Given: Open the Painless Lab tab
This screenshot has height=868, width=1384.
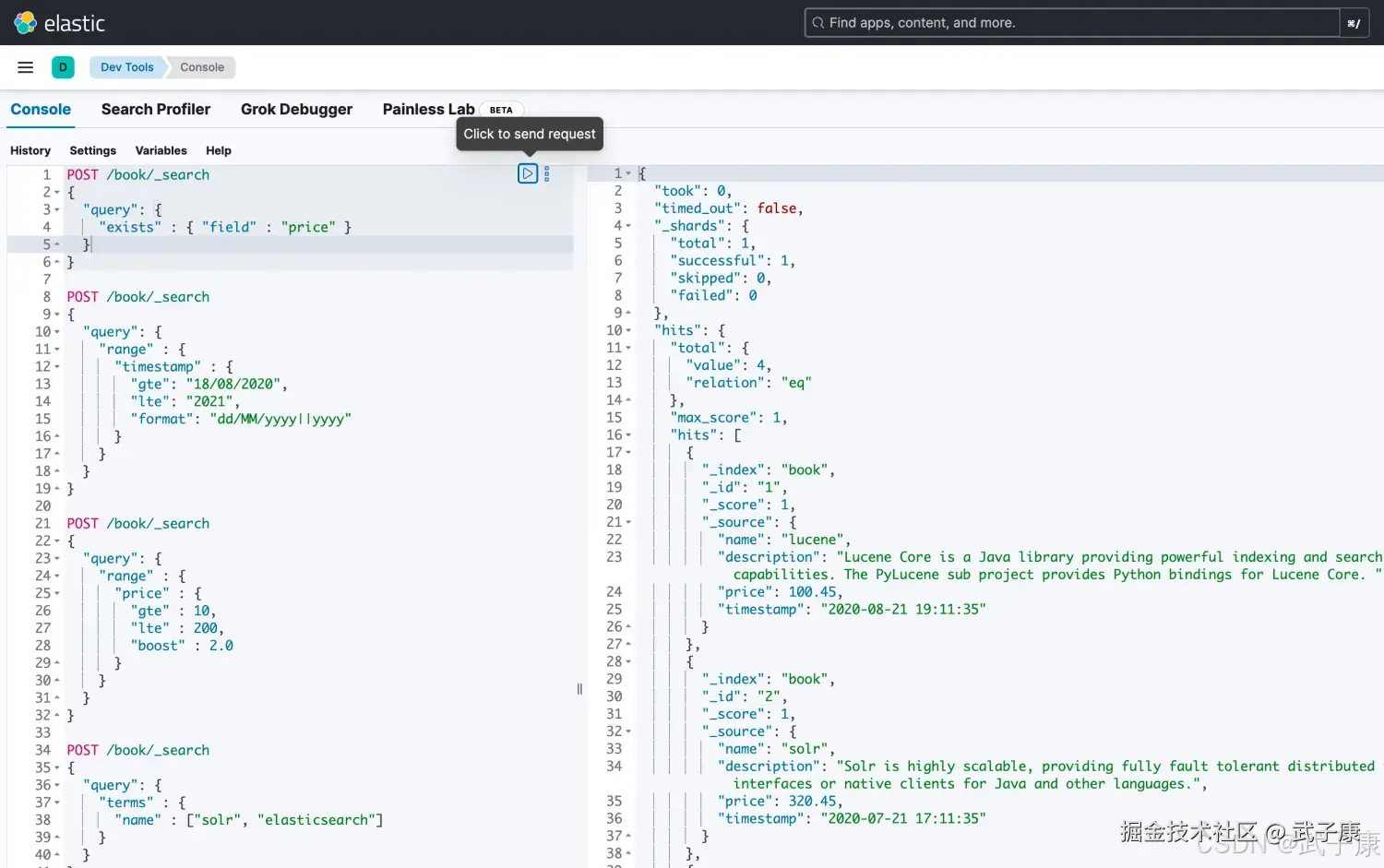Looking at the screenshot, I should point(428,109).
